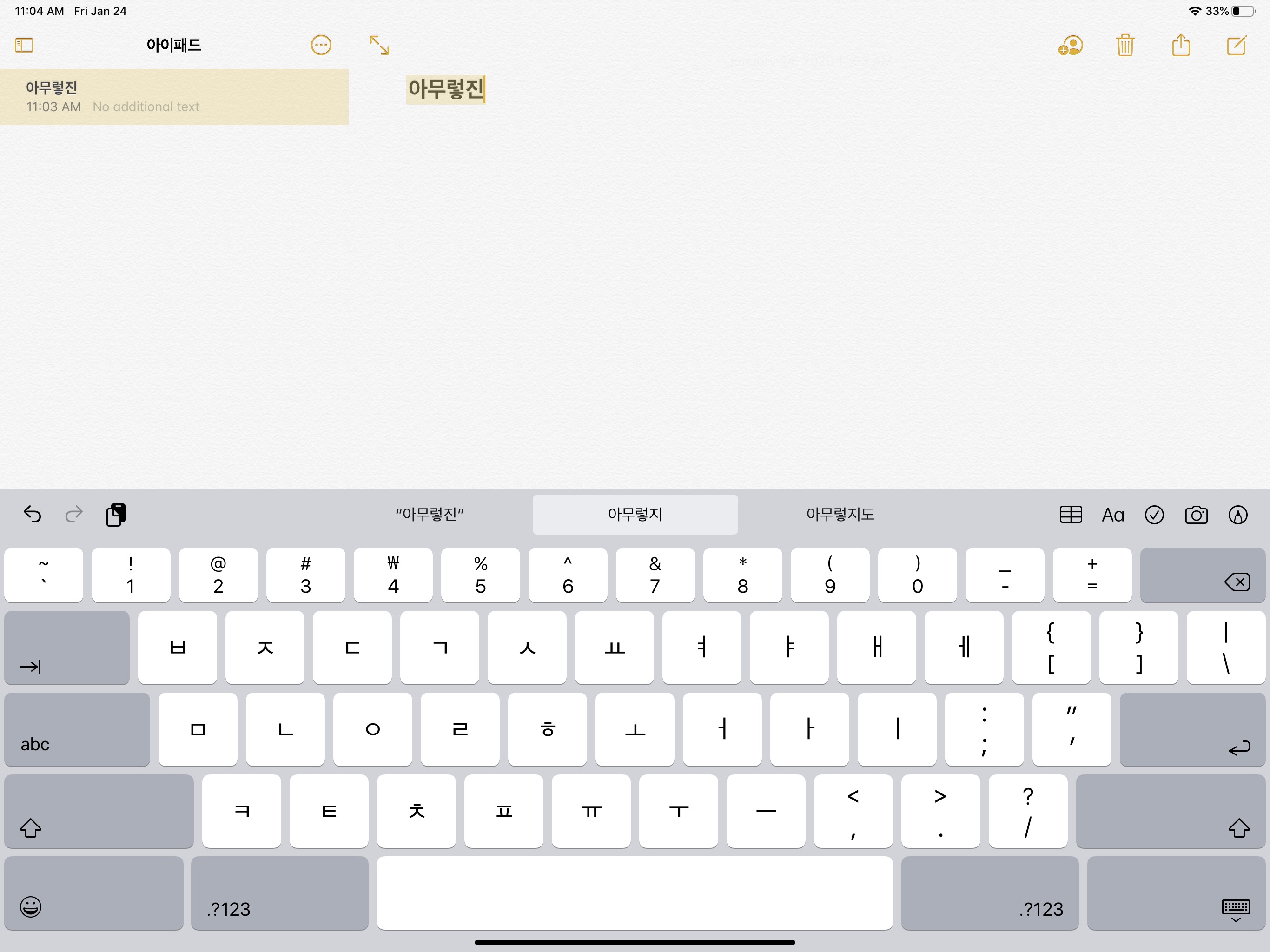1270x952 pixels.
Task: Add a checklist with the checkmark icon
Action: (1154, 515)
